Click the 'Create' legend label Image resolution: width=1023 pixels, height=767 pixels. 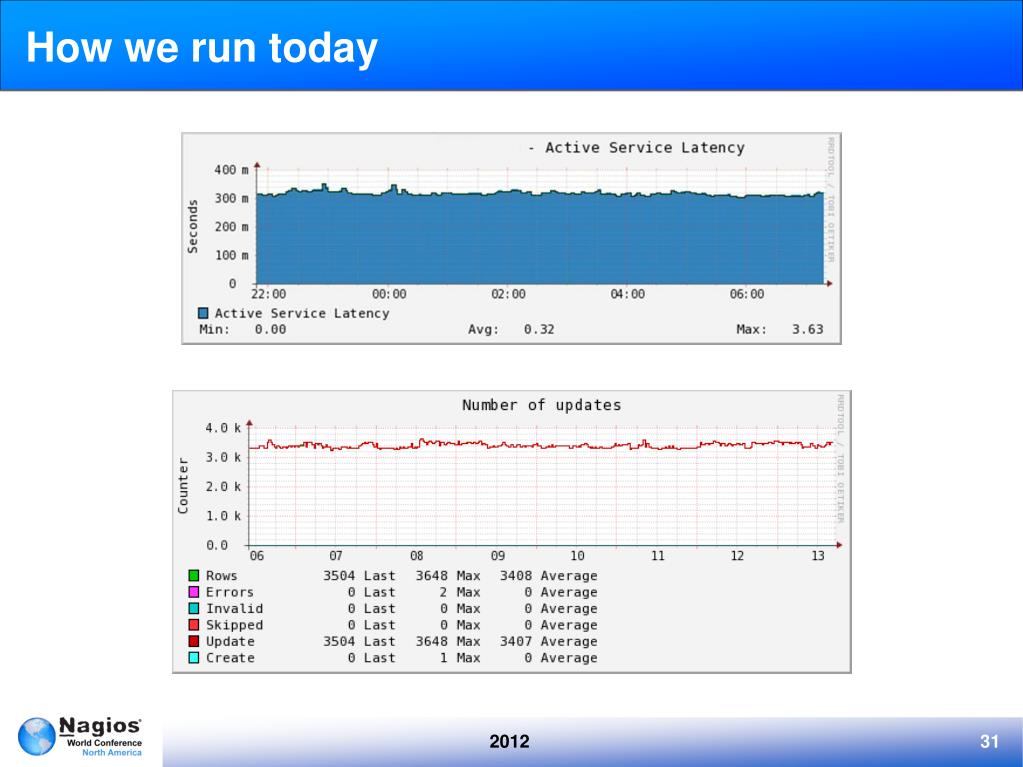coord(230,658)
